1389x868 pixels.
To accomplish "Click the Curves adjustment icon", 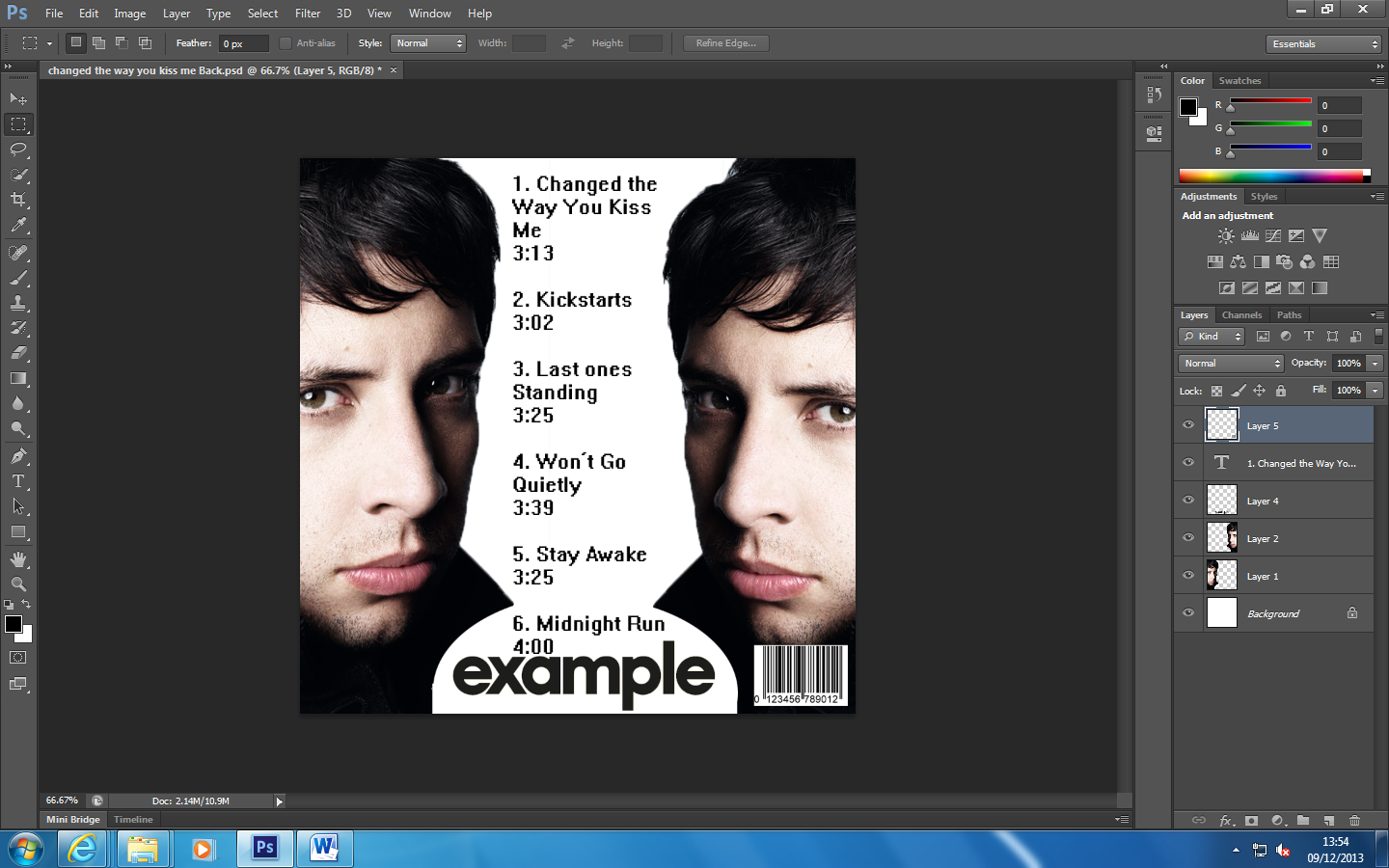I will [x=1273, y=235].
